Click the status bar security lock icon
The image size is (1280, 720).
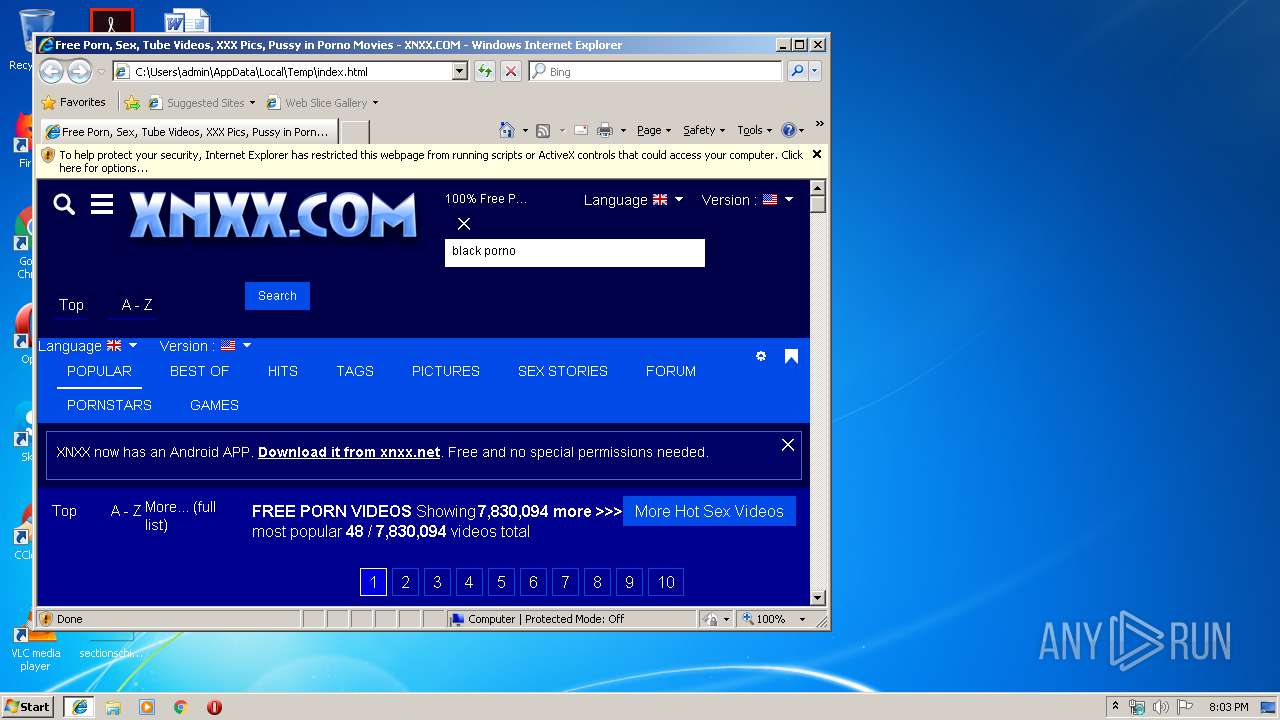710,619
